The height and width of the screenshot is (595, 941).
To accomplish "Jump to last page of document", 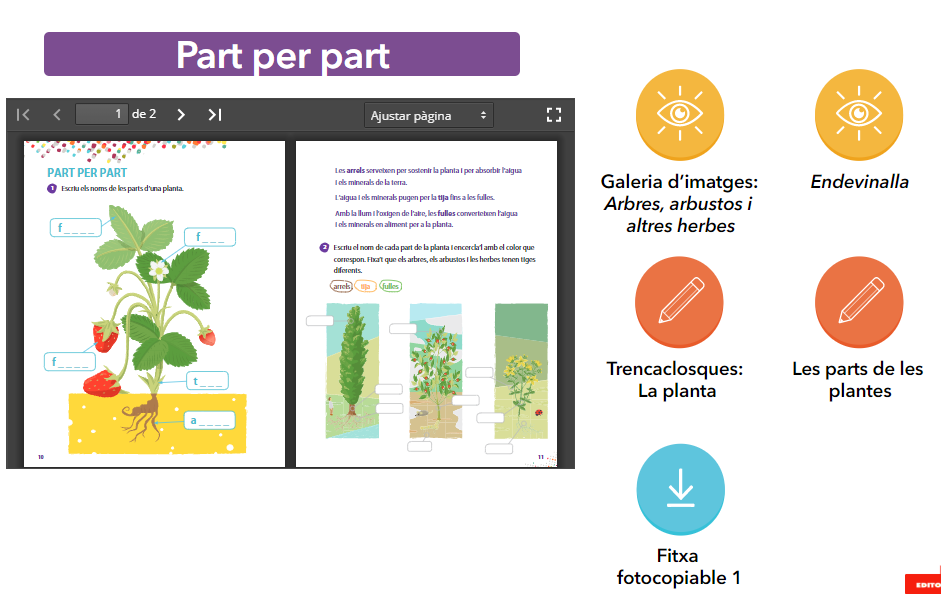I will coord(214,115).
